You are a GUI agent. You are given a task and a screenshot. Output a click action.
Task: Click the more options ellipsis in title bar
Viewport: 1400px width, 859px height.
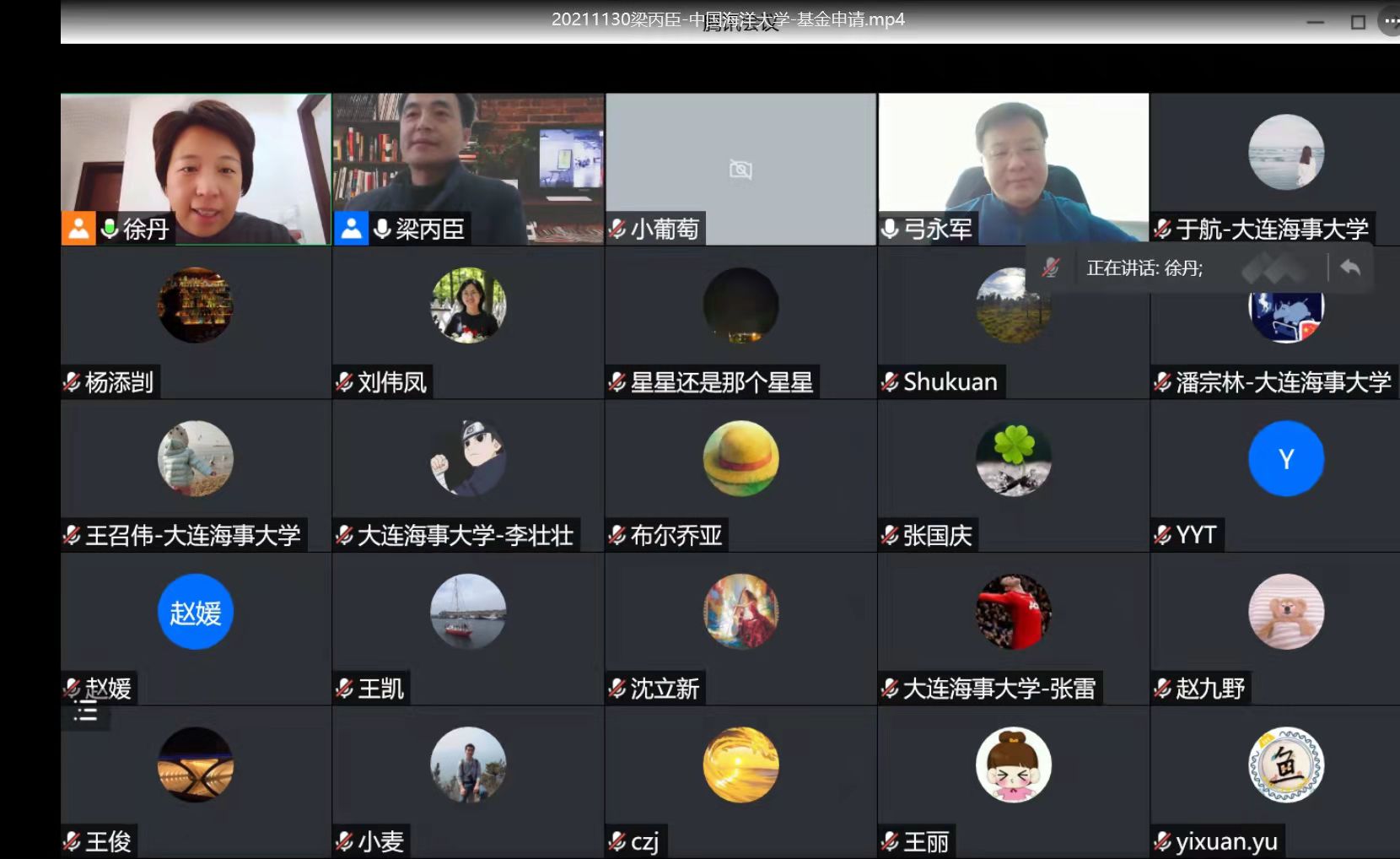point(1390,21)
